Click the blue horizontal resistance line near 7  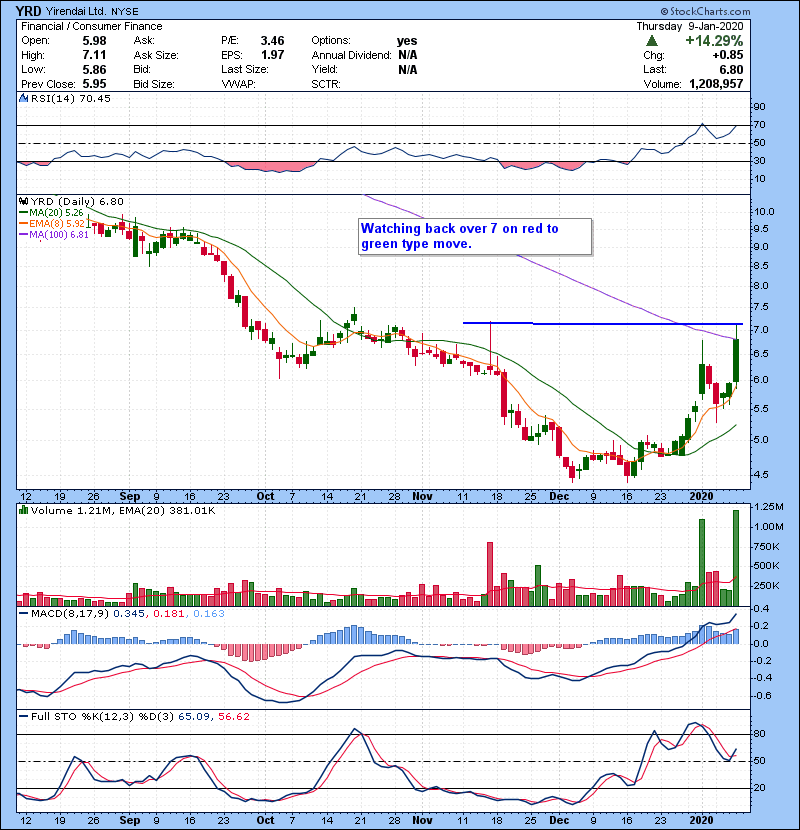coord(603,323)
